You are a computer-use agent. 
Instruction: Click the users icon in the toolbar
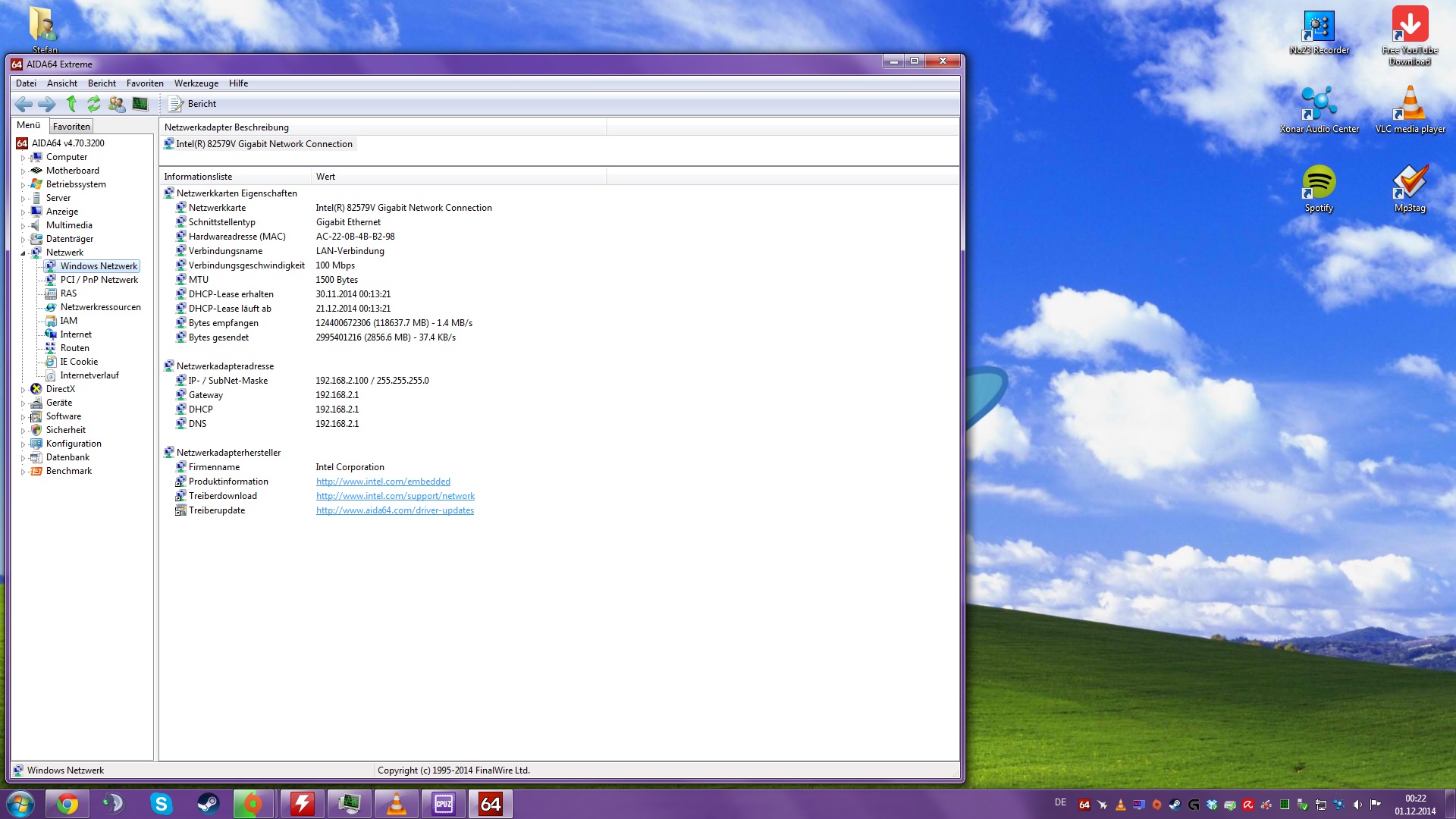pos(117,104)
